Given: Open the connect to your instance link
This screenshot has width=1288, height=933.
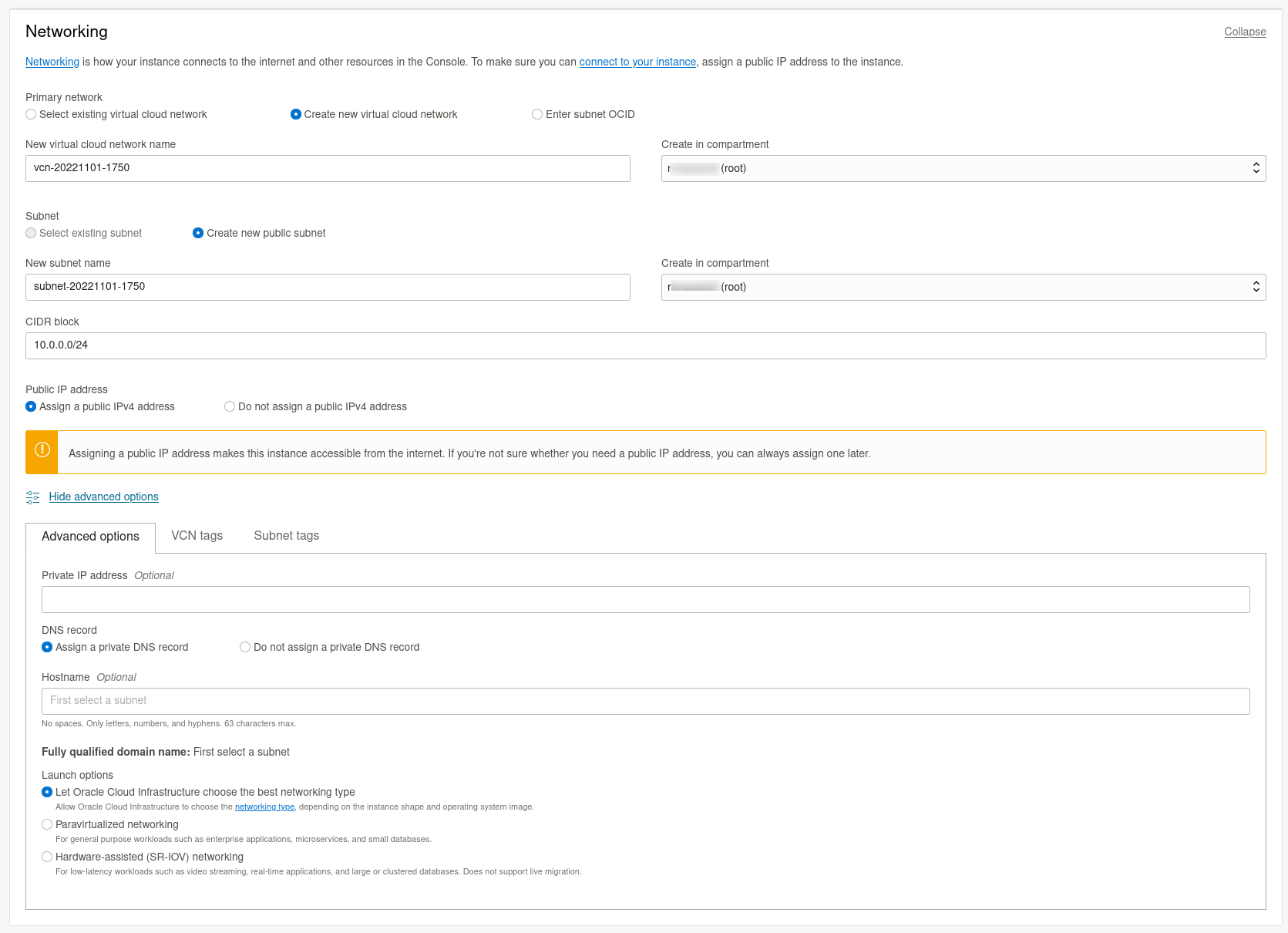Looking at the screenshot, I should (637, 62).
